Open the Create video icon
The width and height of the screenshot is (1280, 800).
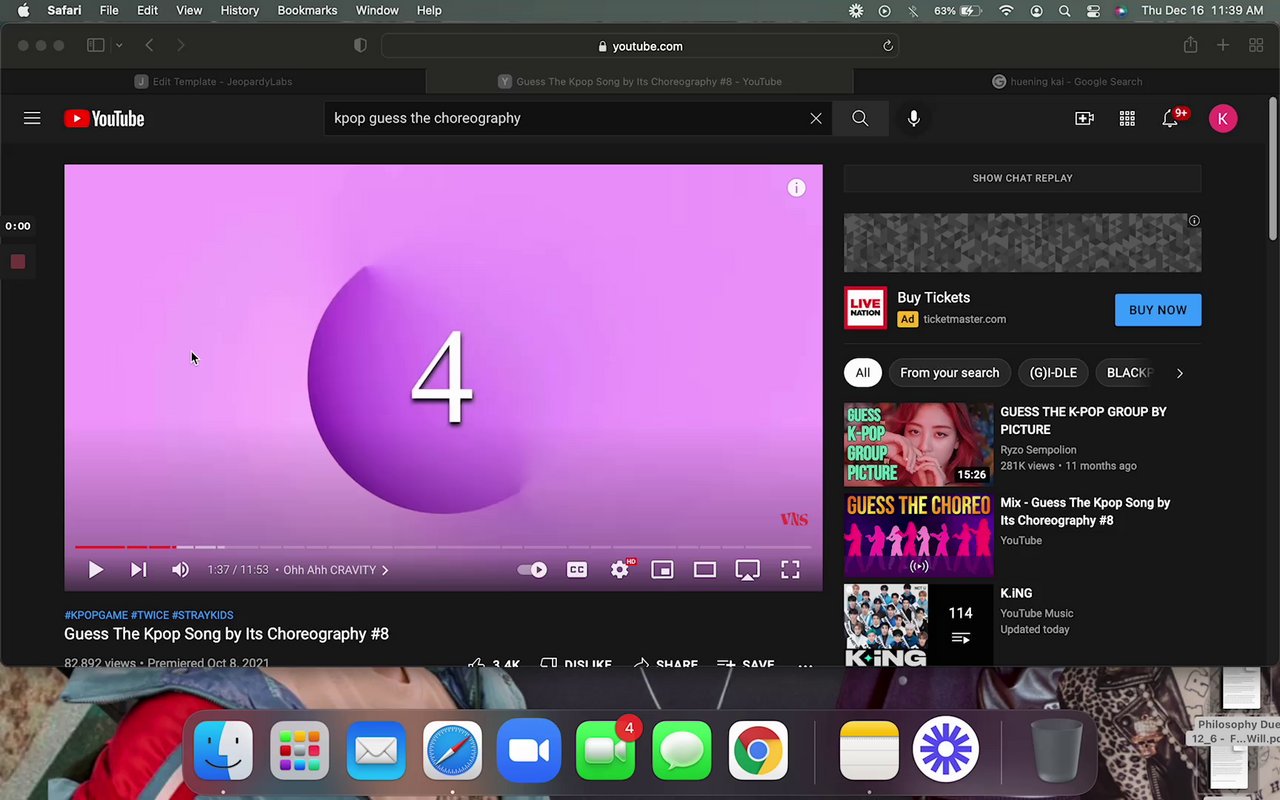click(x=1084, y=118)
